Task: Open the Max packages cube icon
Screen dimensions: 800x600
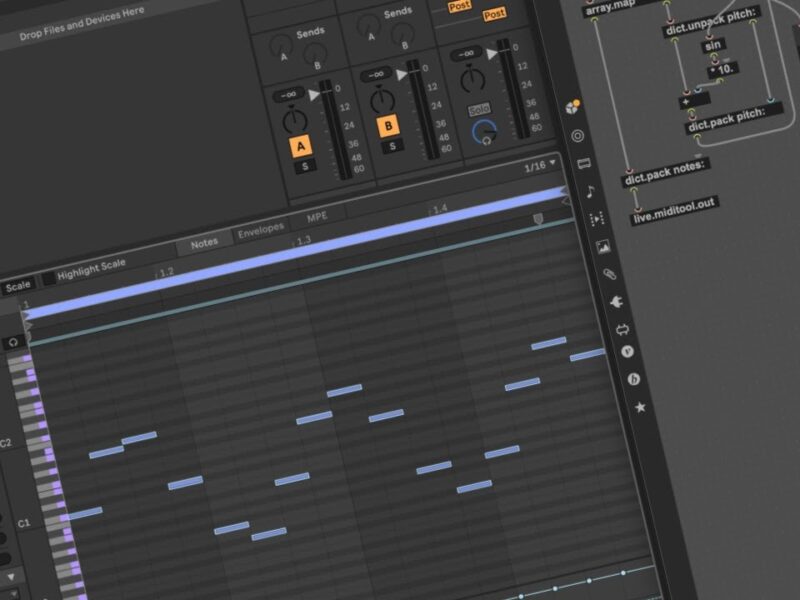Action: tap(573, 108)
